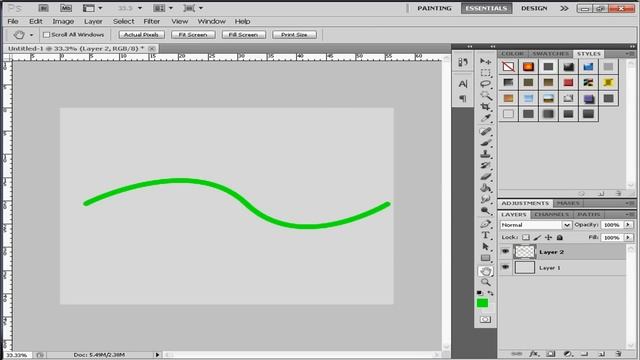Add a layer mask

coord(551,354)
